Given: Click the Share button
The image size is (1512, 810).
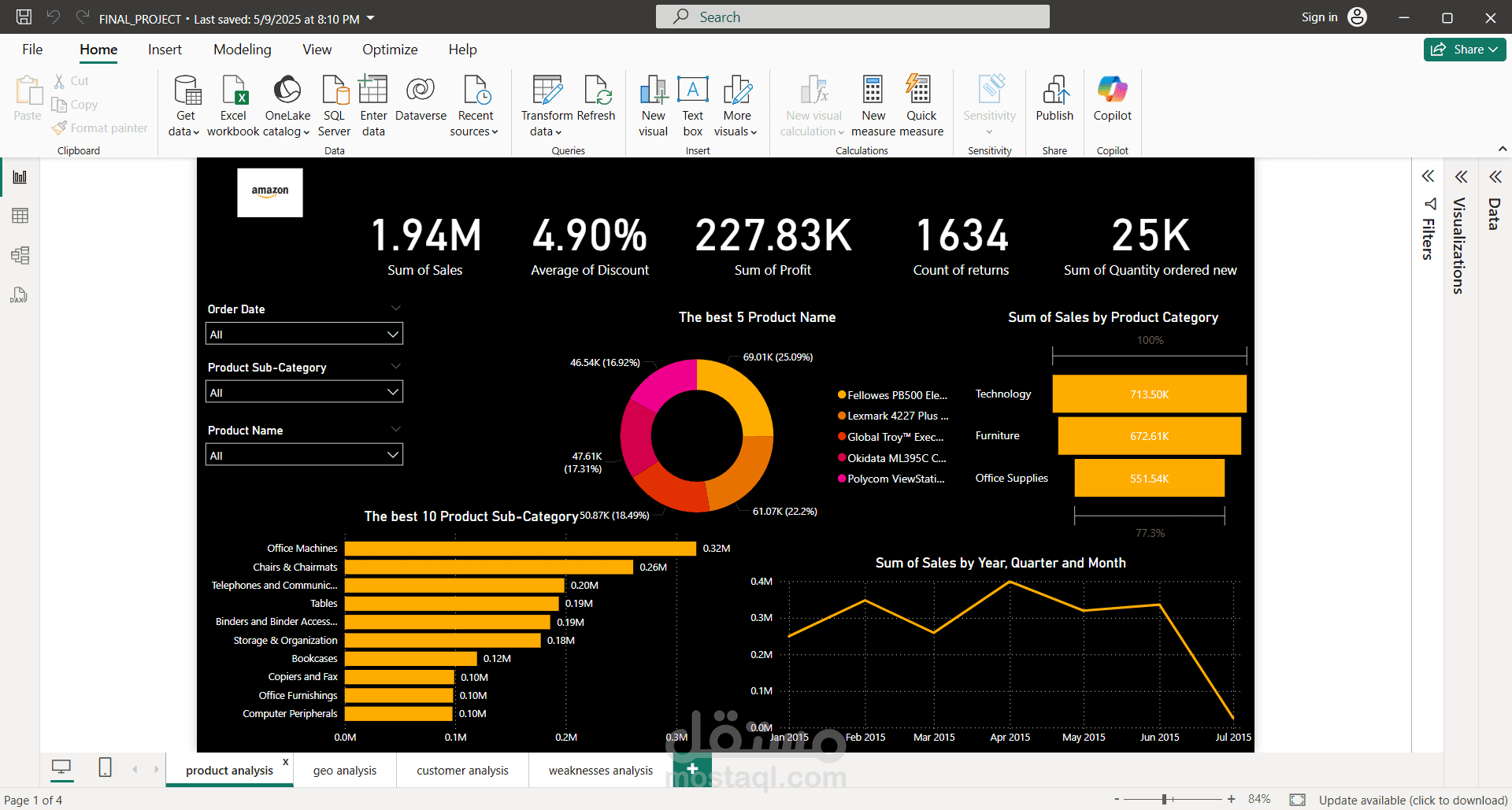Looking at the screenshot, I should [x=1465, y=50].
